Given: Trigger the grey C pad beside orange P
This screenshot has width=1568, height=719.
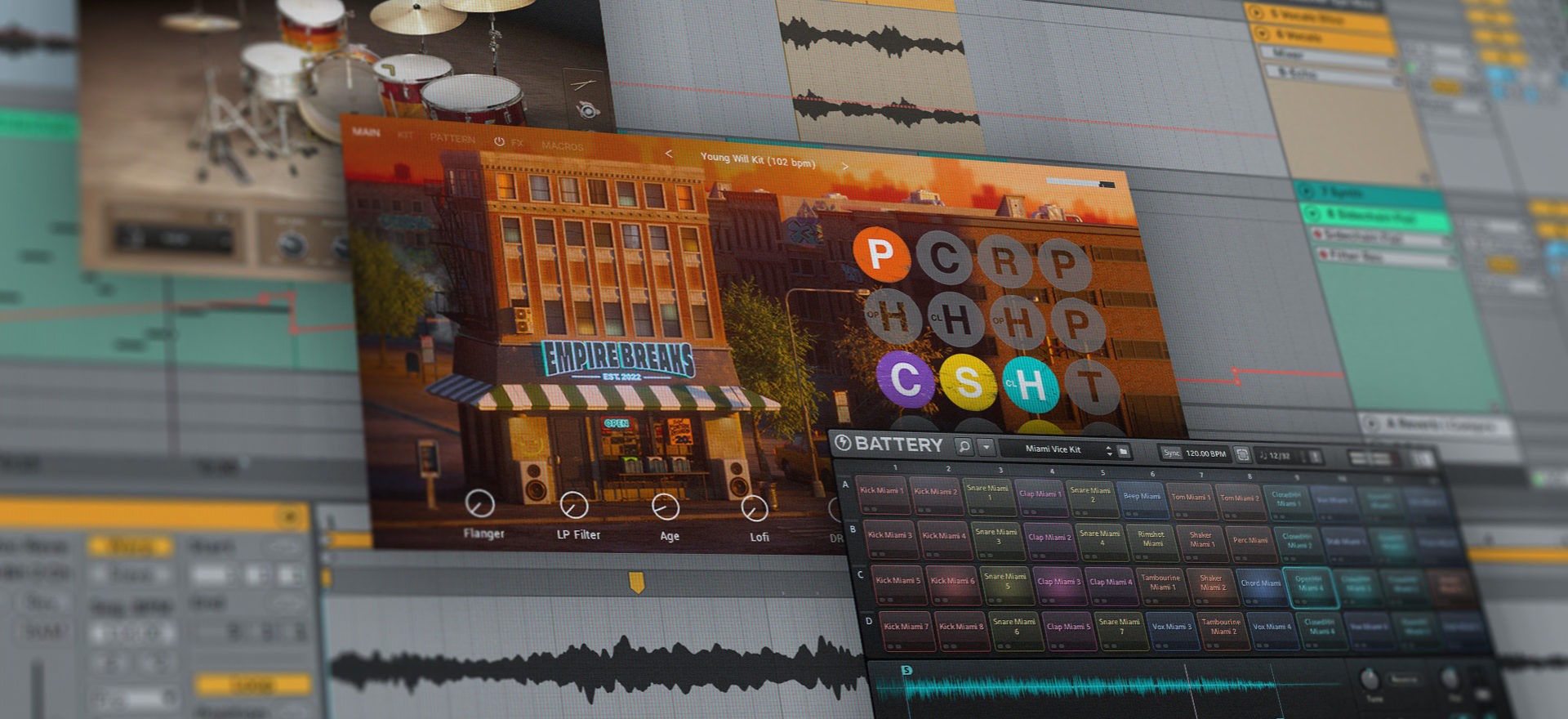Looking at the screenshot, I should (944, 258).
